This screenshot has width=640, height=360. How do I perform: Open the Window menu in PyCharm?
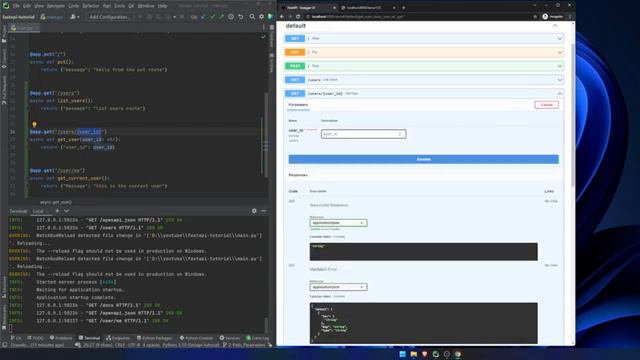(146, 6)
